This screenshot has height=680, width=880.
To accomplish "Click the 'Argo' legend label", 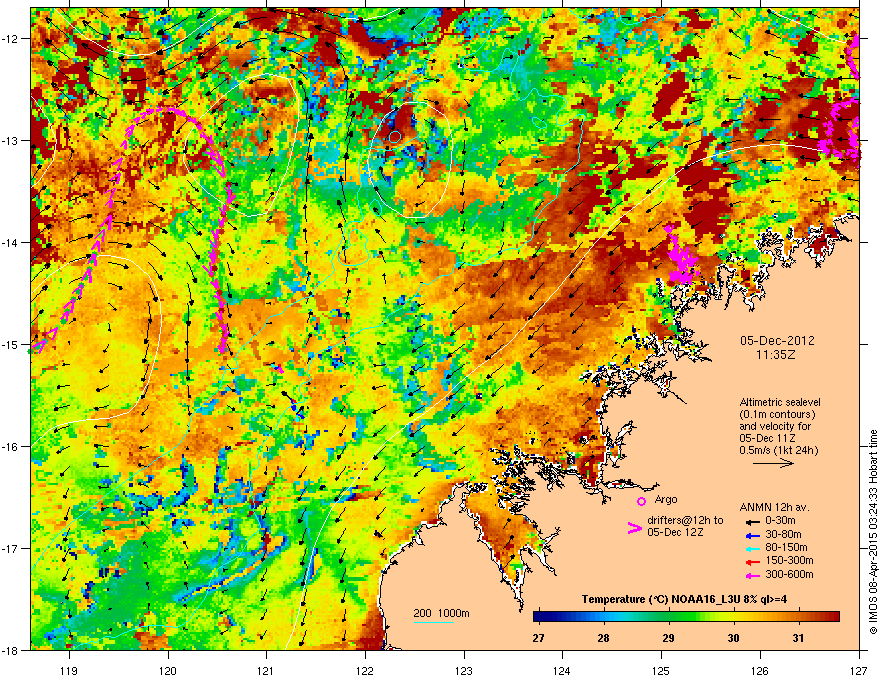I will click(666, 499).
